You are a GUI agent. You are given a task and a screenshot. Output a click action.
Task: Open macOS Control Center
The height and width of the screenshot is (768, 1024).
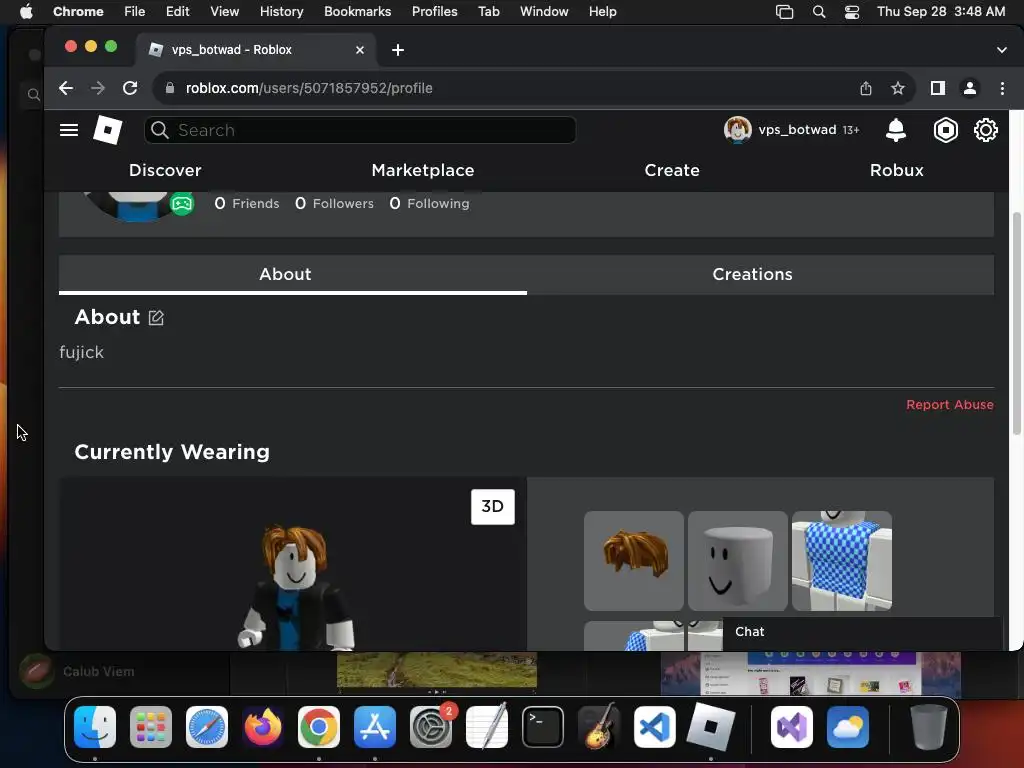tap(852, 12)
